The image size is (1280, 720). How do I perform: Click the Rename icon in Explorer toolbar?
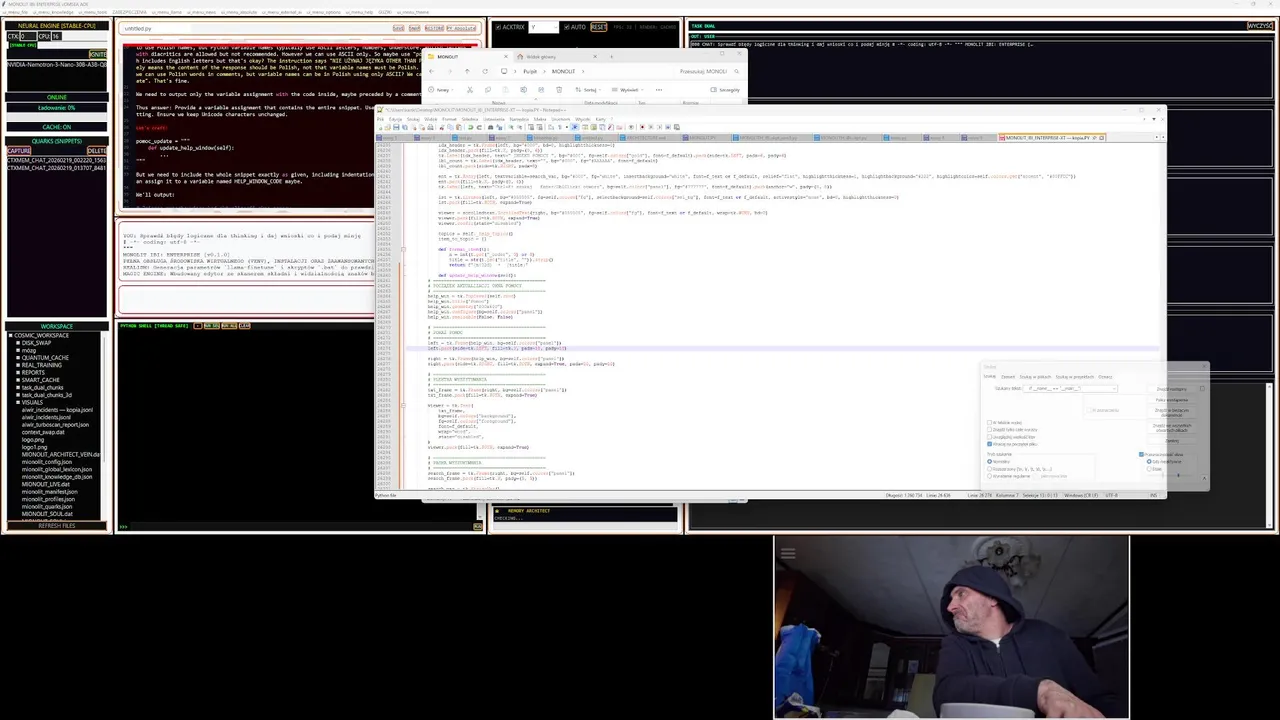tap(523, 90)
